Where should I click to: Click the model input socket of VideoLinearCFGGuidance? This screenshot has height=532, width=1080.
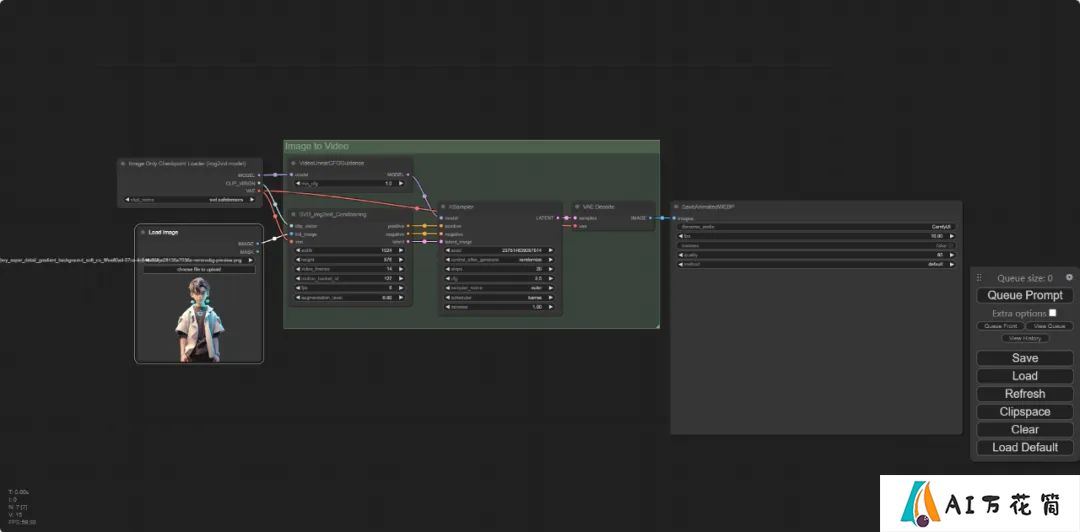coord(292,175)
